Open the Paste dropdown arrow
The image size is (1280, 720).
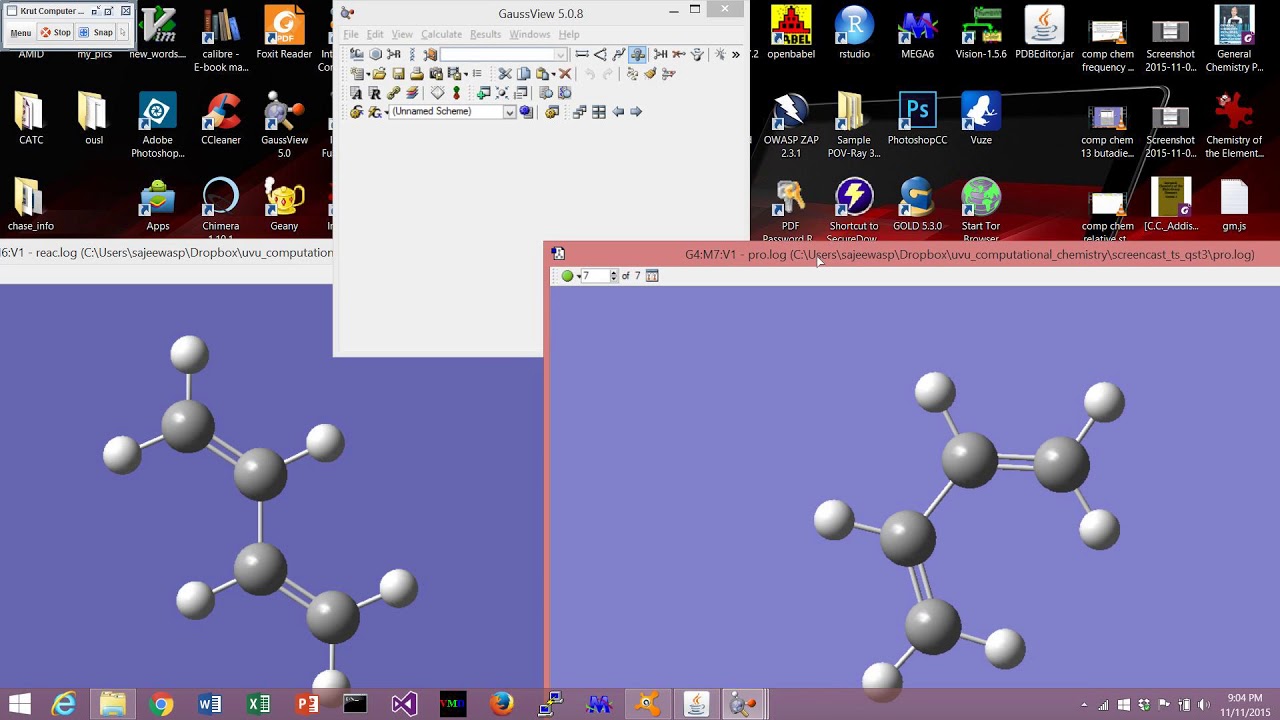tap(553, 74)
